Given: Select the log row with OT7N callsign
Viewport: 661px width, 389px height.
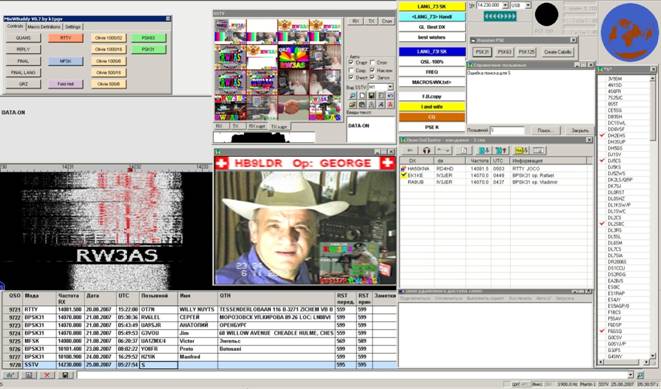Looking at the screenshot, I should pos(199,309).
